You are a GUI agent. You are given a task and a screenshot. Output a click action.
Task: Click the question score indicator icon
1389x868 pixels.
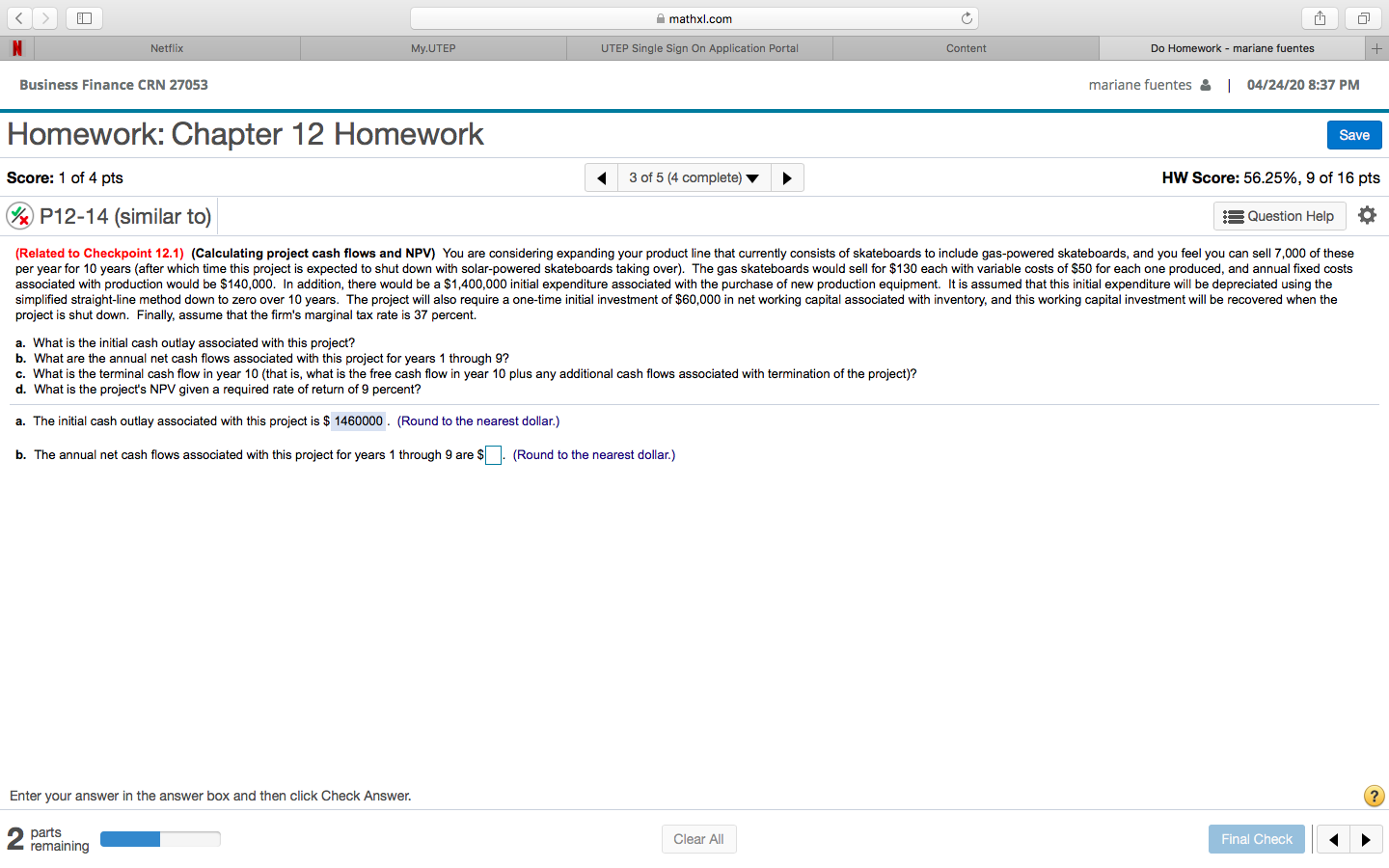(21, 215)
